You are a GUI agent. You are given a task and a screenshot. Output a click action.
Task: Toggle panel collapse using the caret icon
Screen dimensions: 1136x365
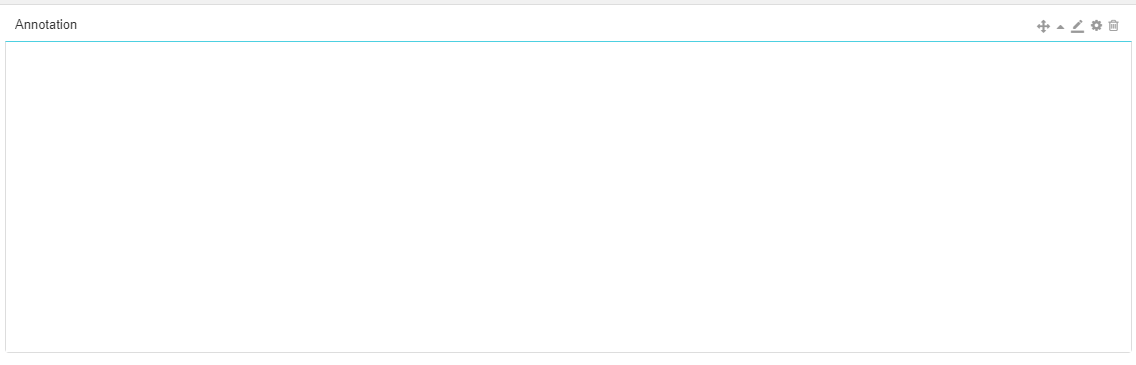(1061, 27)
